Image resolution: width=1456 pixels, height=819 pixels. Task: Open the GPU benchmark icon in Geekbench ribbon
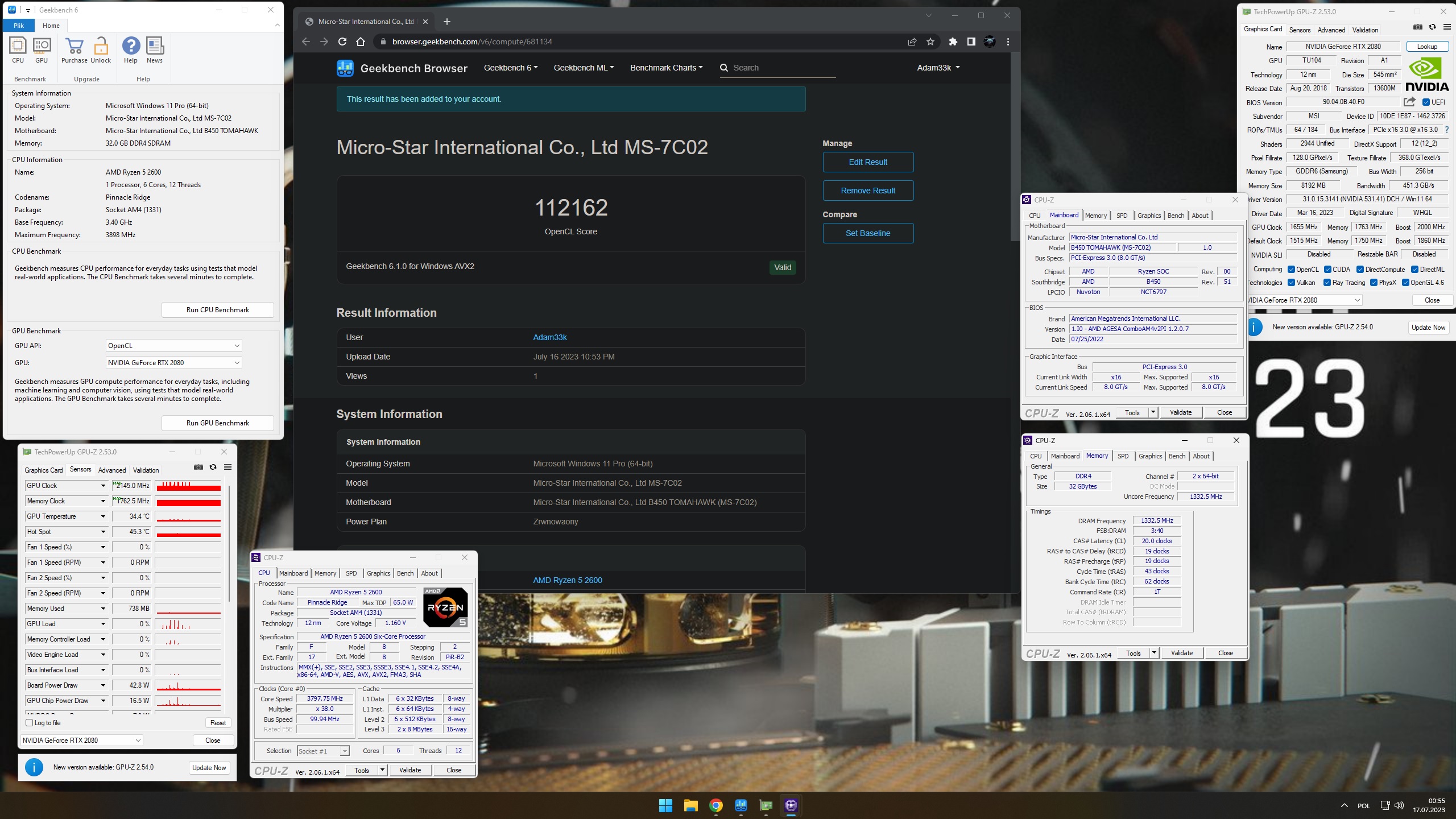click(x=42, y=50)
